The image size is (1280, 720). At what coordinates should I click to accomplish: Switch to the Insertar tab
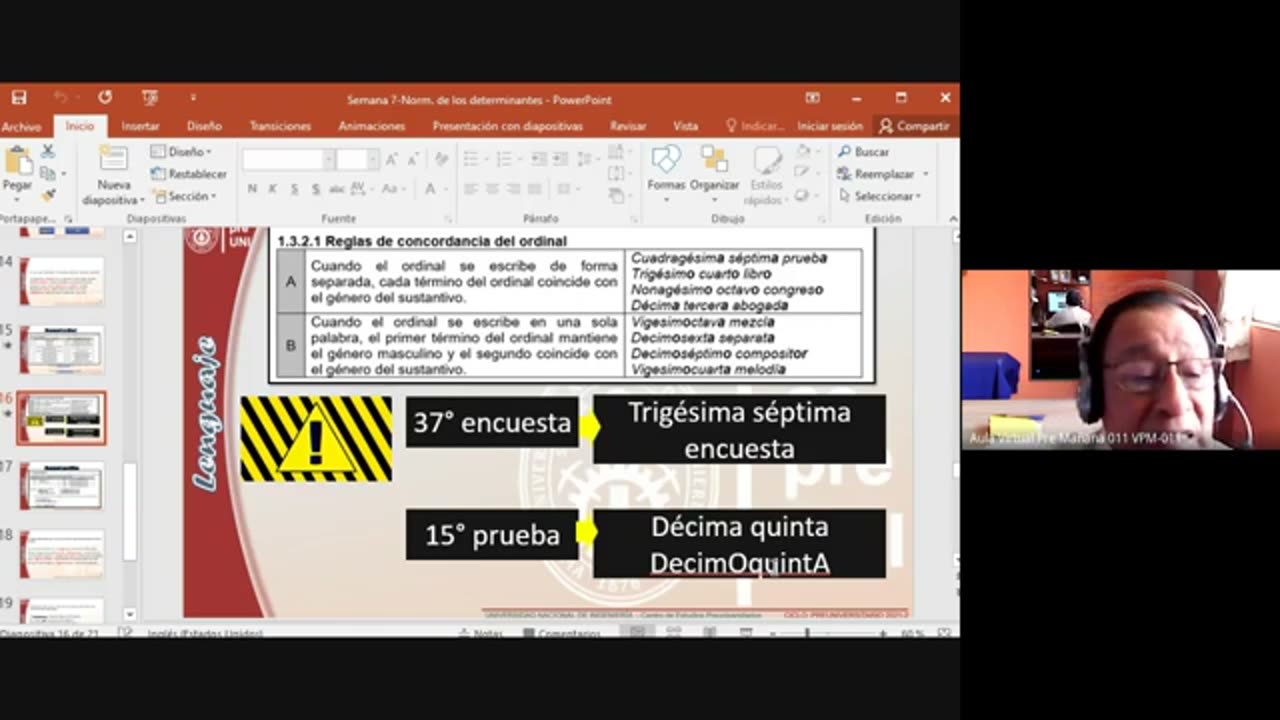140,126
